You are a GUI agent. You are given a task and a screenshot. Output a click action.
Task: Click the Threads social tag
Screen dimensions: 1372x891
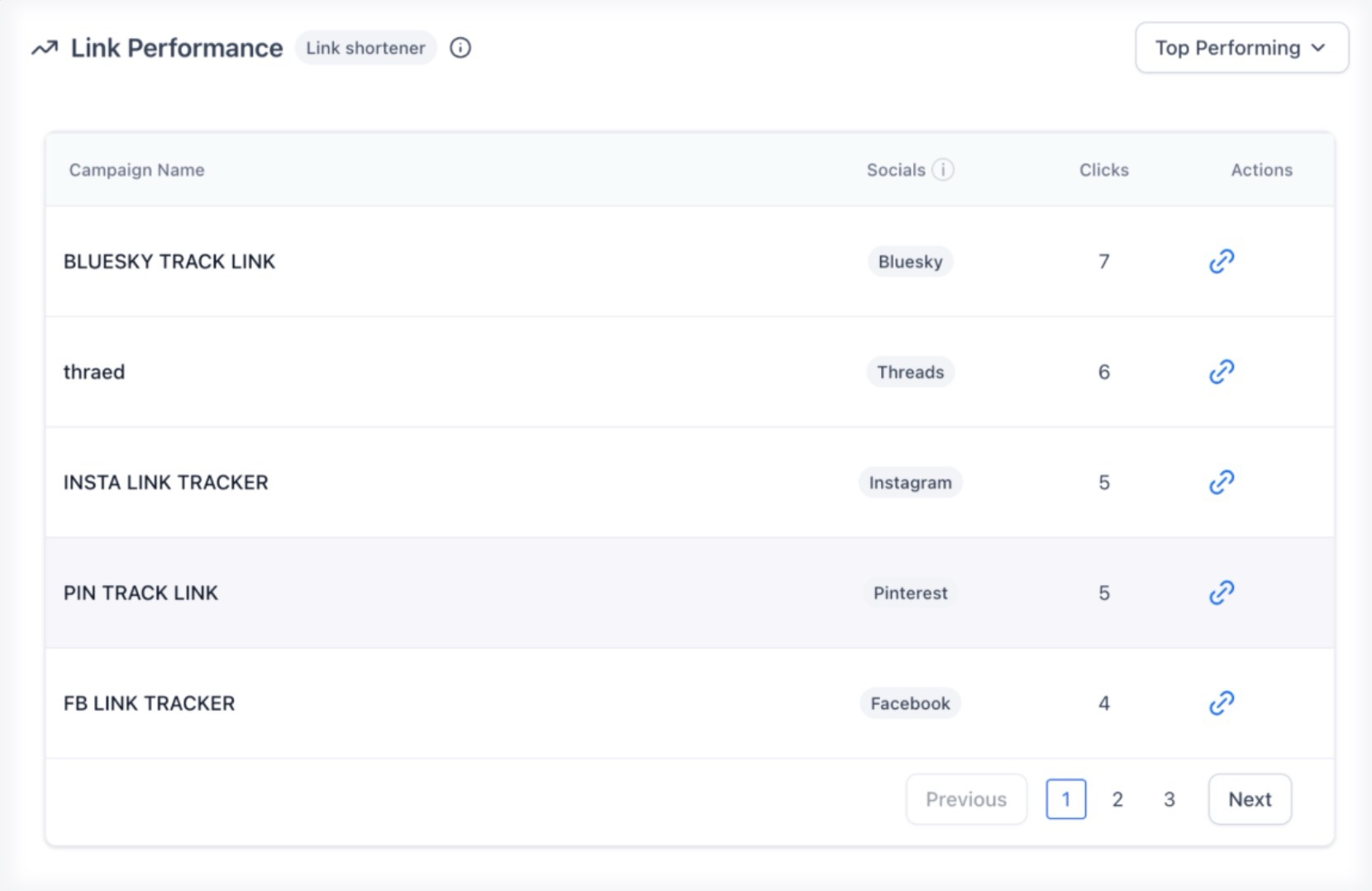[x=910, y=372]
